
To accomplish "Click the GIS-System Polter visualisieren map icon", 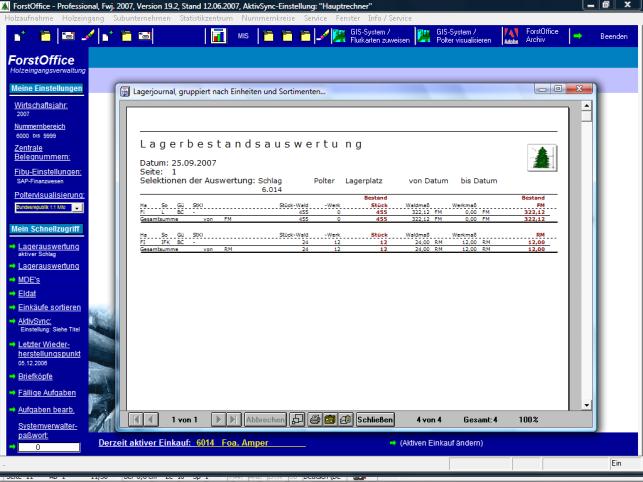I will tap(424, 36).
